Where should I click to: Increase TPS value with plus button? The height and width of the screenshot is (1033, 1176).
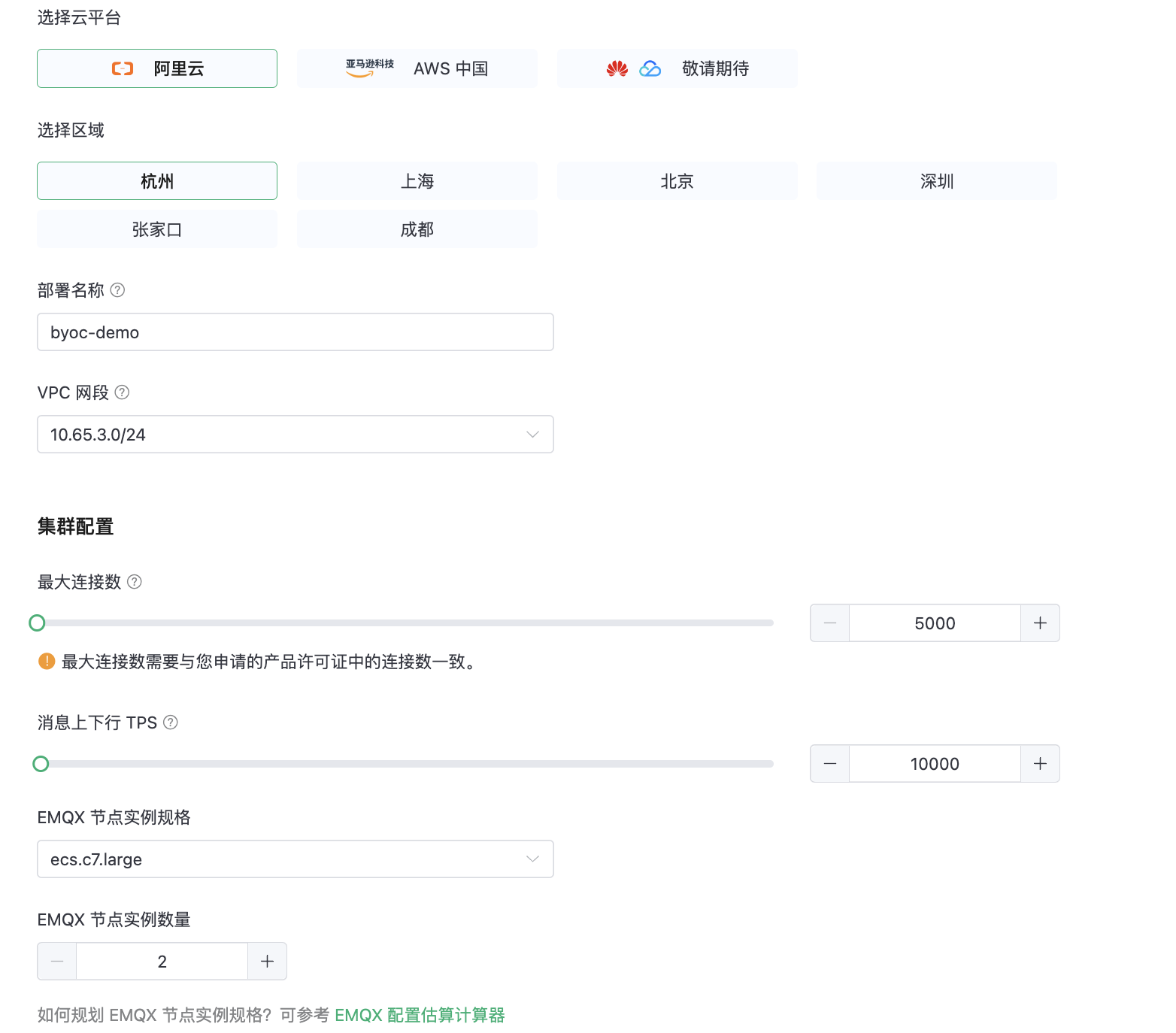1040,764
